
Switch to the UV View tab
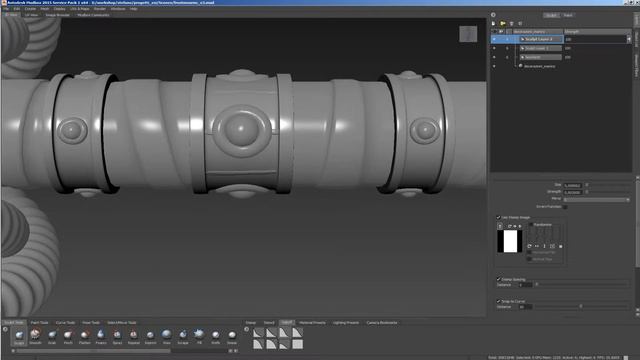click(x=31, y=15)
